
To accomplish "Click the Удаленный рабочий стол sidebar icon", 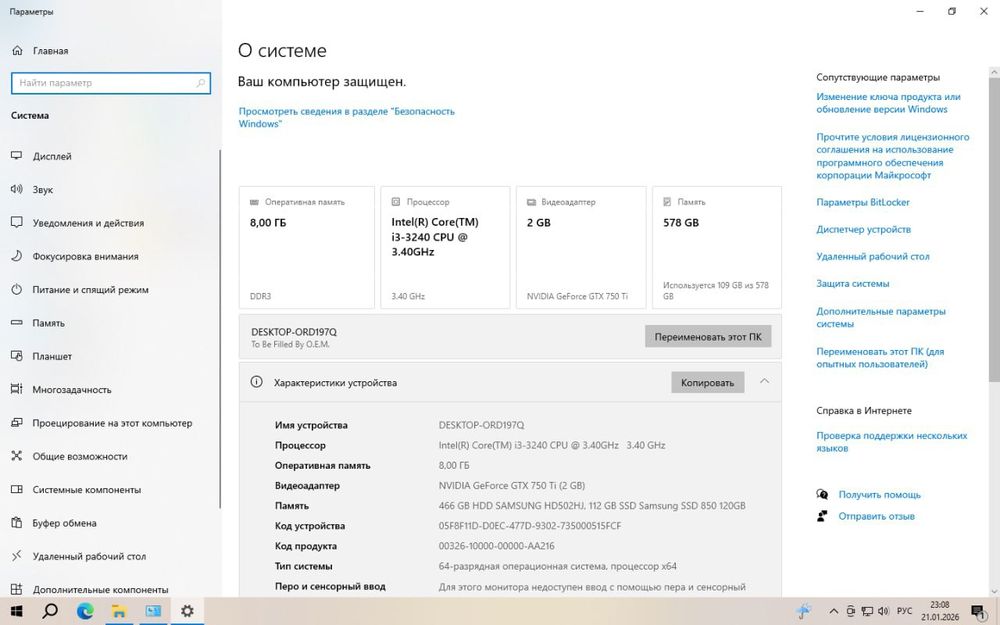I will pyautogui.click(x=17, y=556).
